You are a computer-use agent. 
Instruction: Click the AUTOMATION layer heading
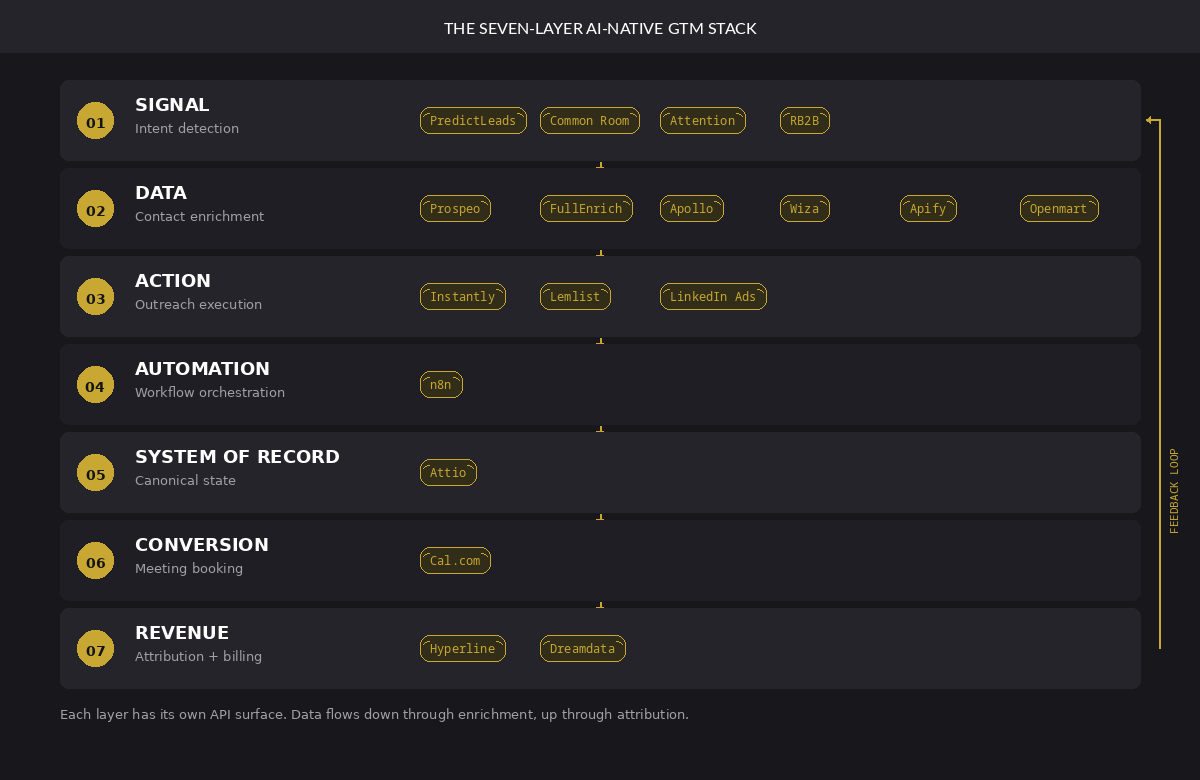tap(202, 369)
